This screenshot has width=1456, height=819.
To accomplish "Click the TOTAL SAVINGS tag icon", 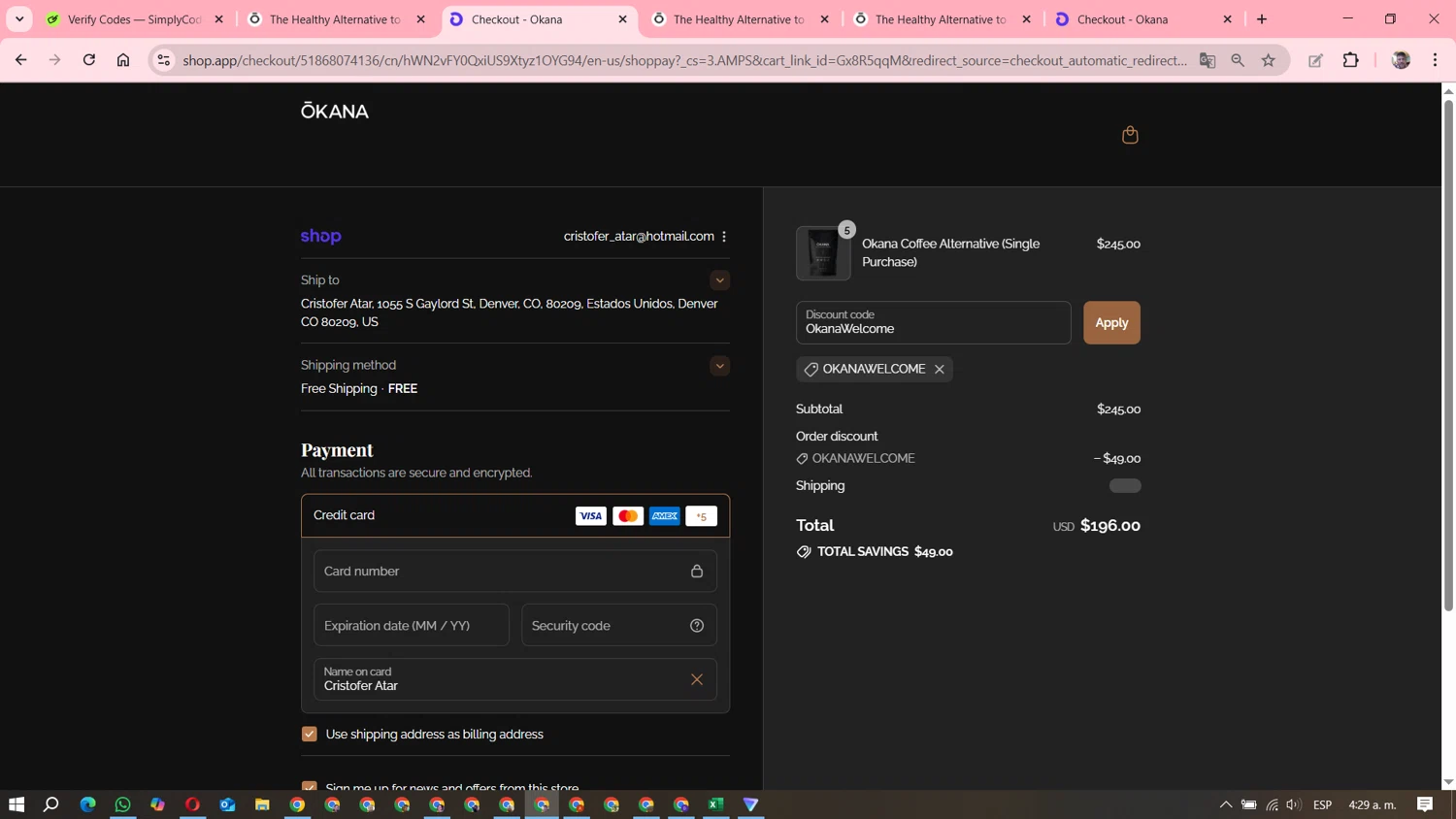I will [x=804, y=552].
